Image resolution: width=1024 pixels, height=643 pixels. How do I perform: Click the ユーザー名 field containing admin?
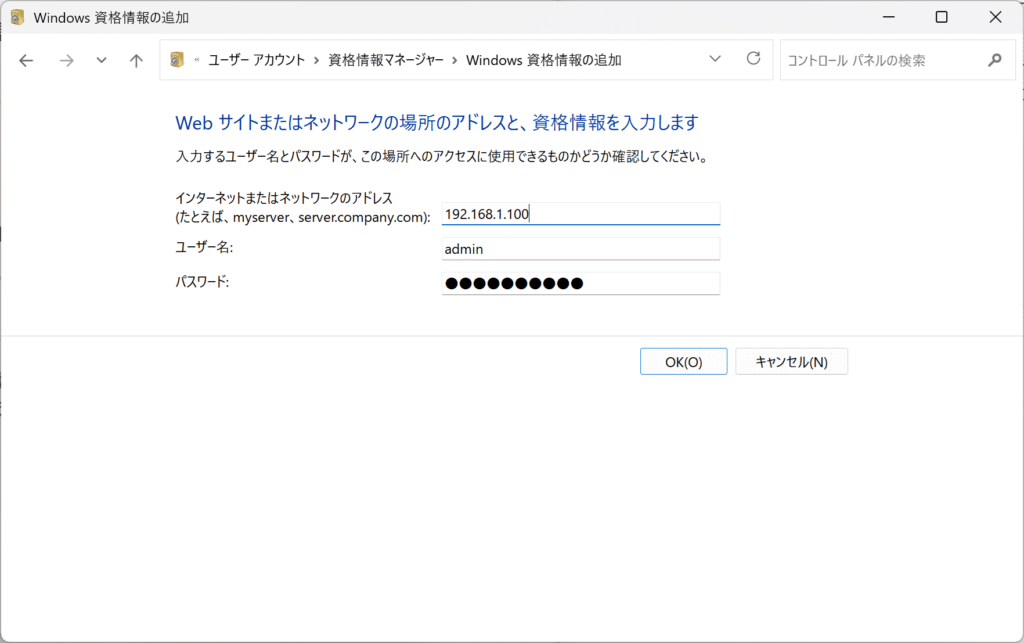pos(581,249)
